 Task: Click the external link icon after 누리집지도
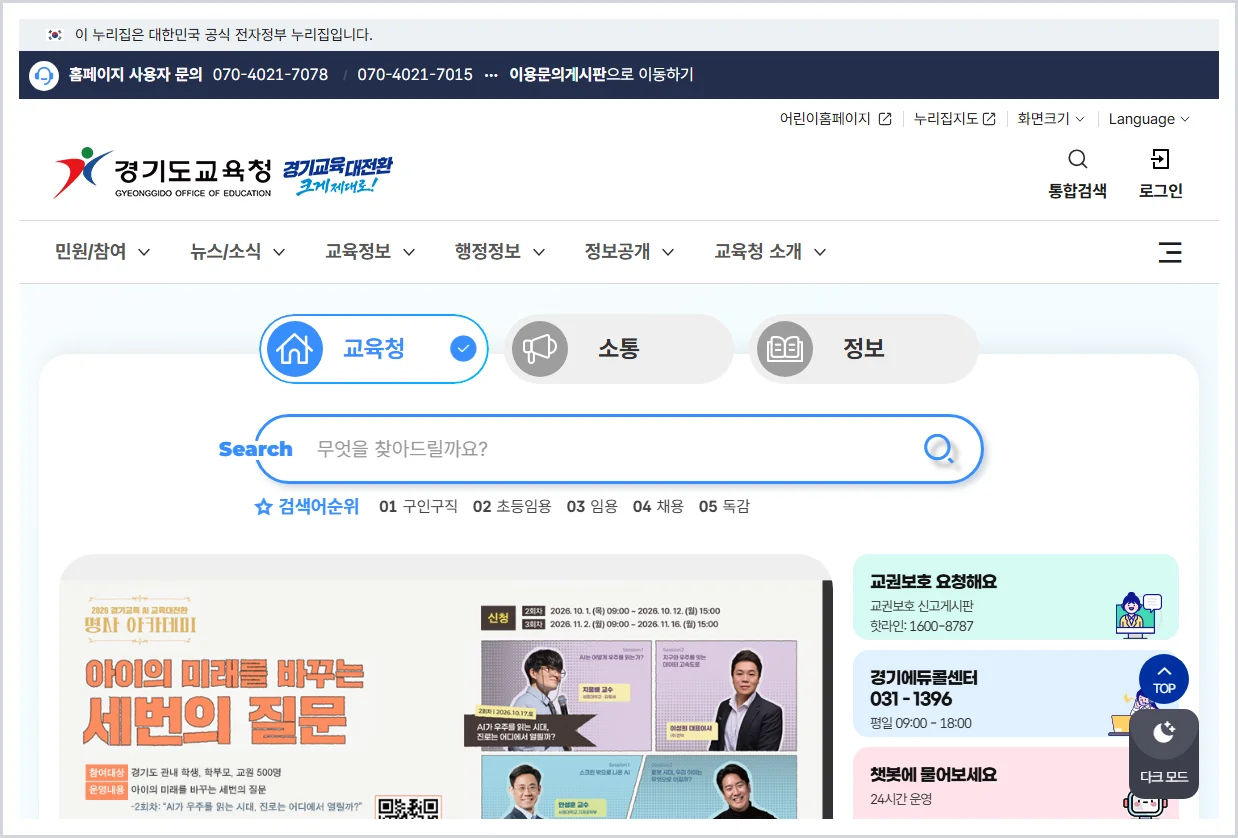coord(989,119)
